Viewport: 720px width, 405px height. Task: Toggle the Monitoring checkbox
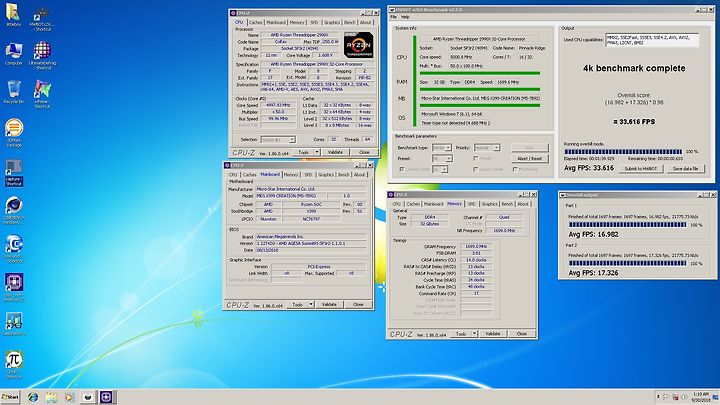515,169
